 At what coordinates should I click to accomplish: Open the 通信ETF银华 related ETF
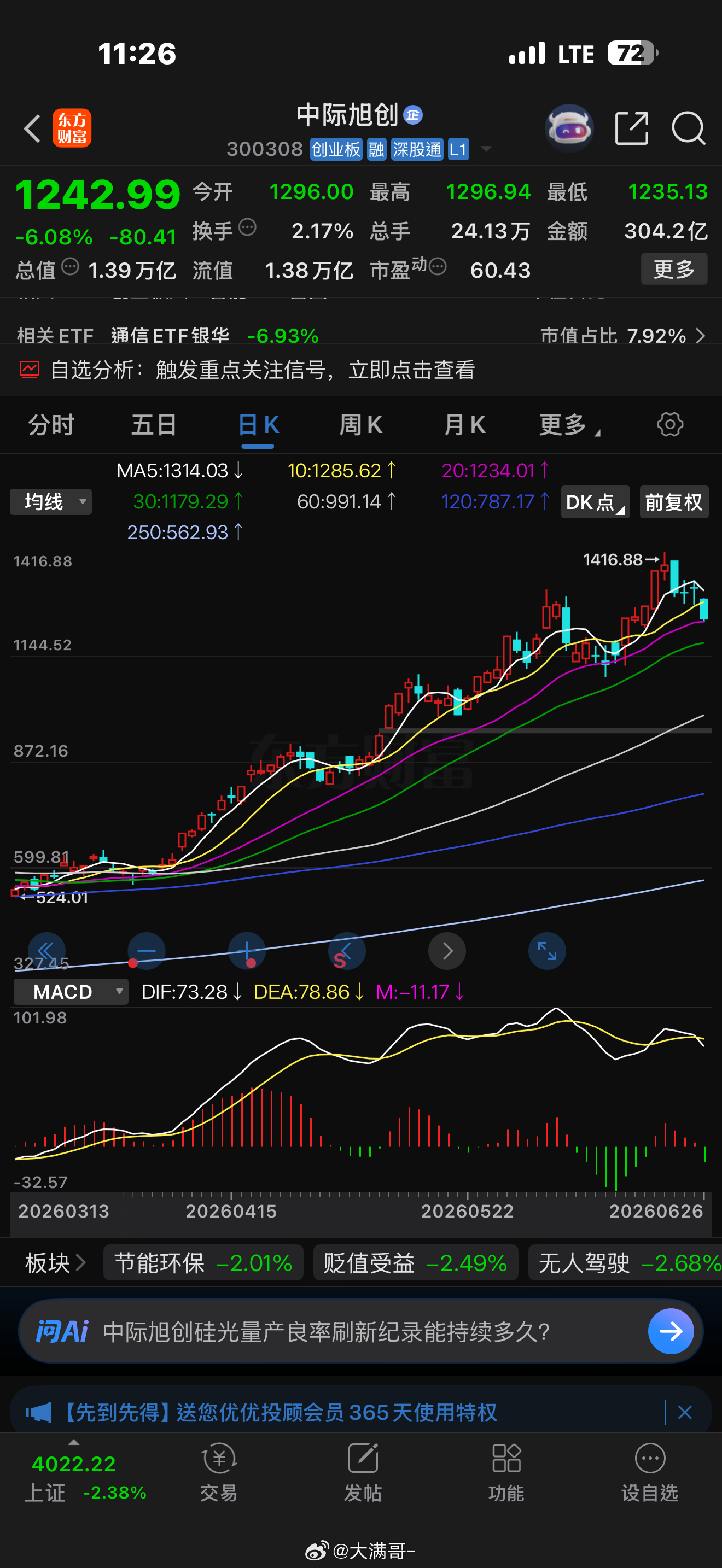click(x=170, y=335)
